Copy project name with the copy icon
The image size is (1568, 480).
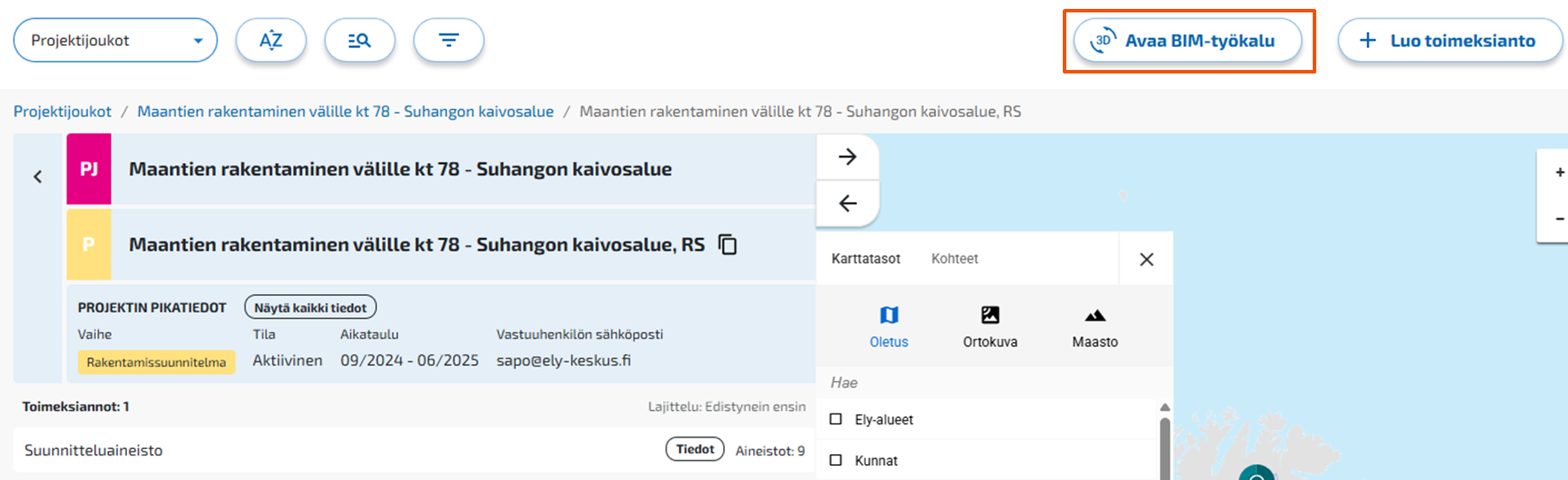(x=728, y=244)
